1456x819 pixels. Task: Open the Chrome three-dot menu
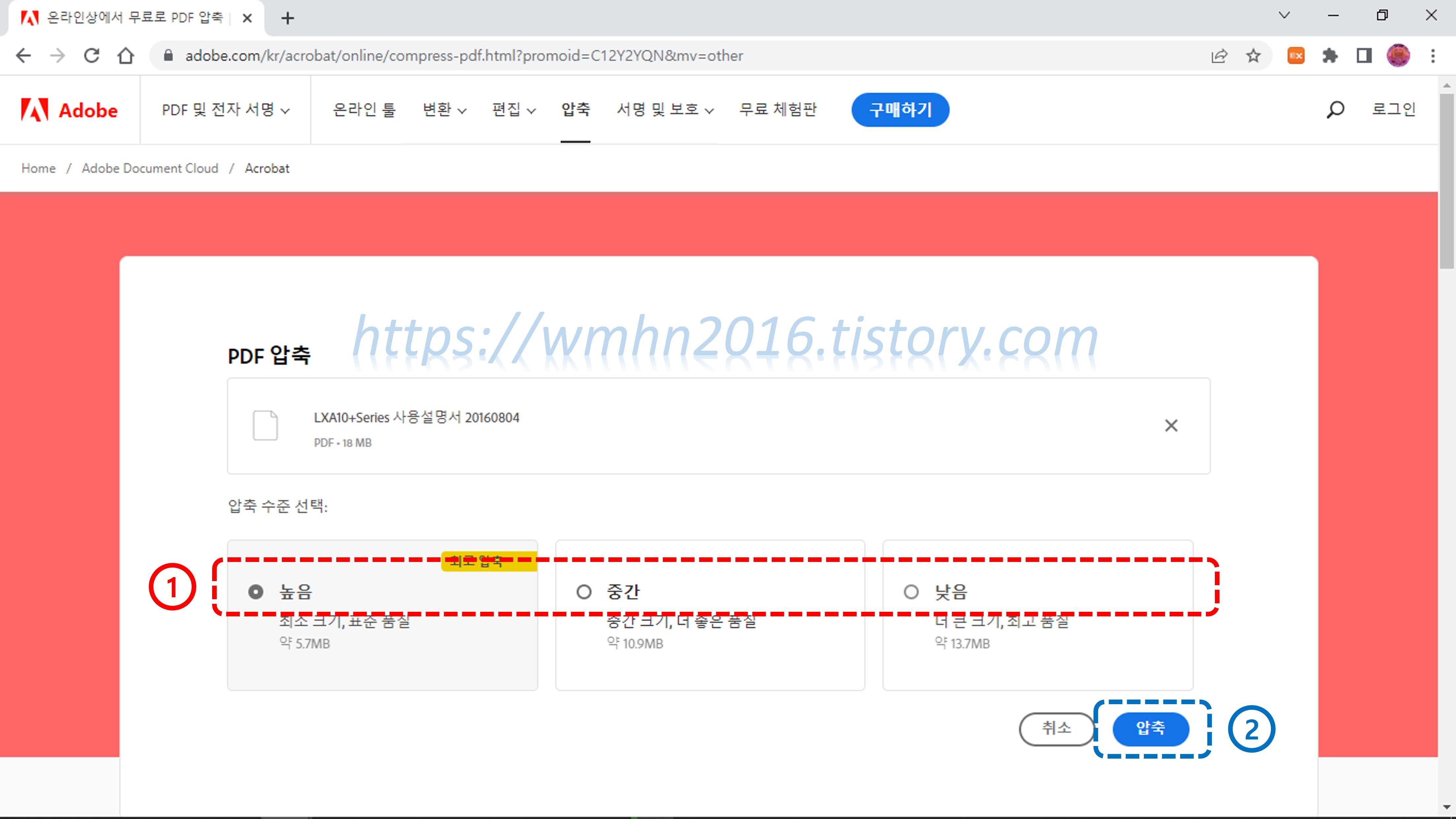(1433, 55)
